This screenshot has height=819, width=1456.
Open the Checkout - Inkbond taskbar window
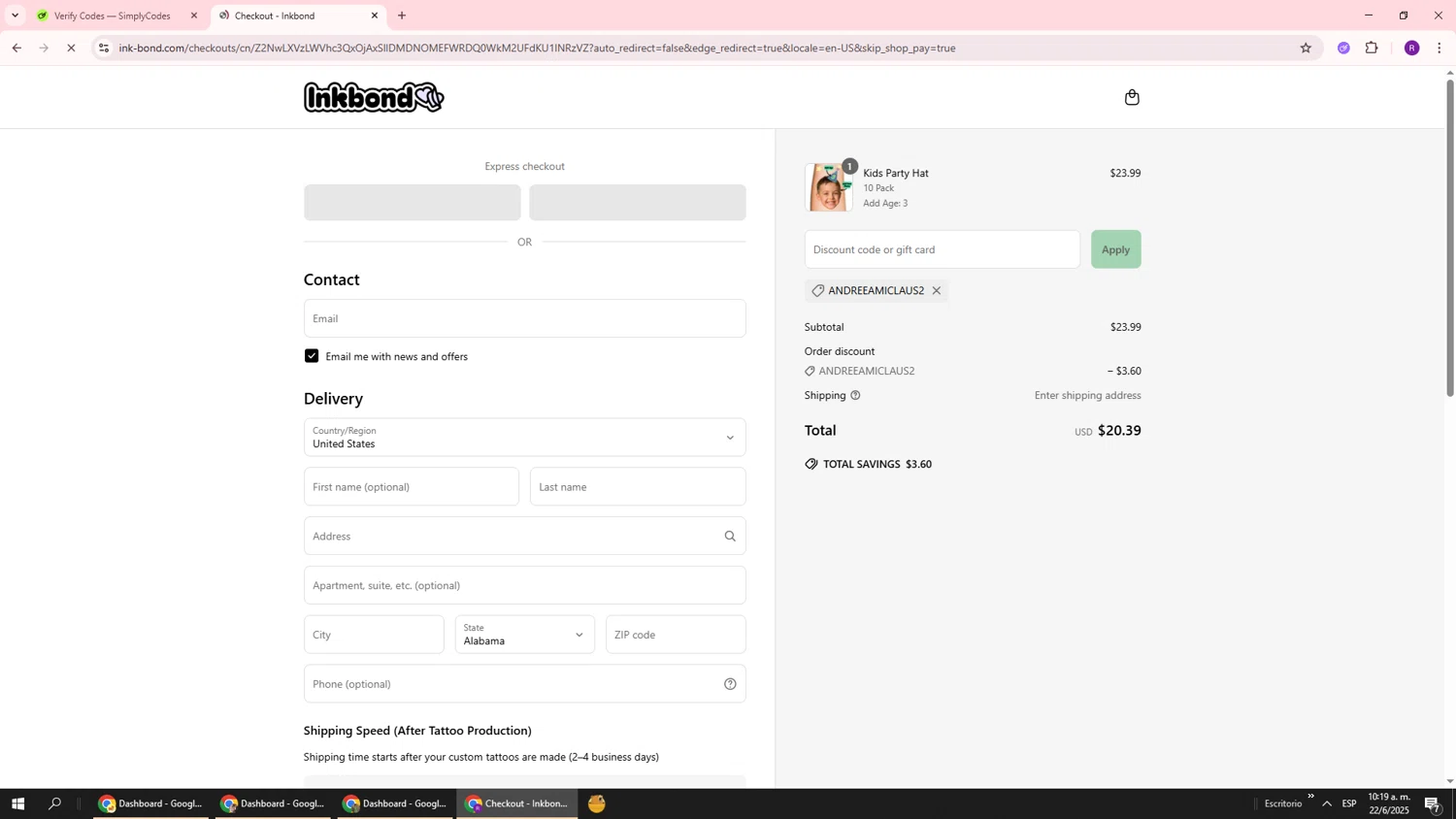517,803
